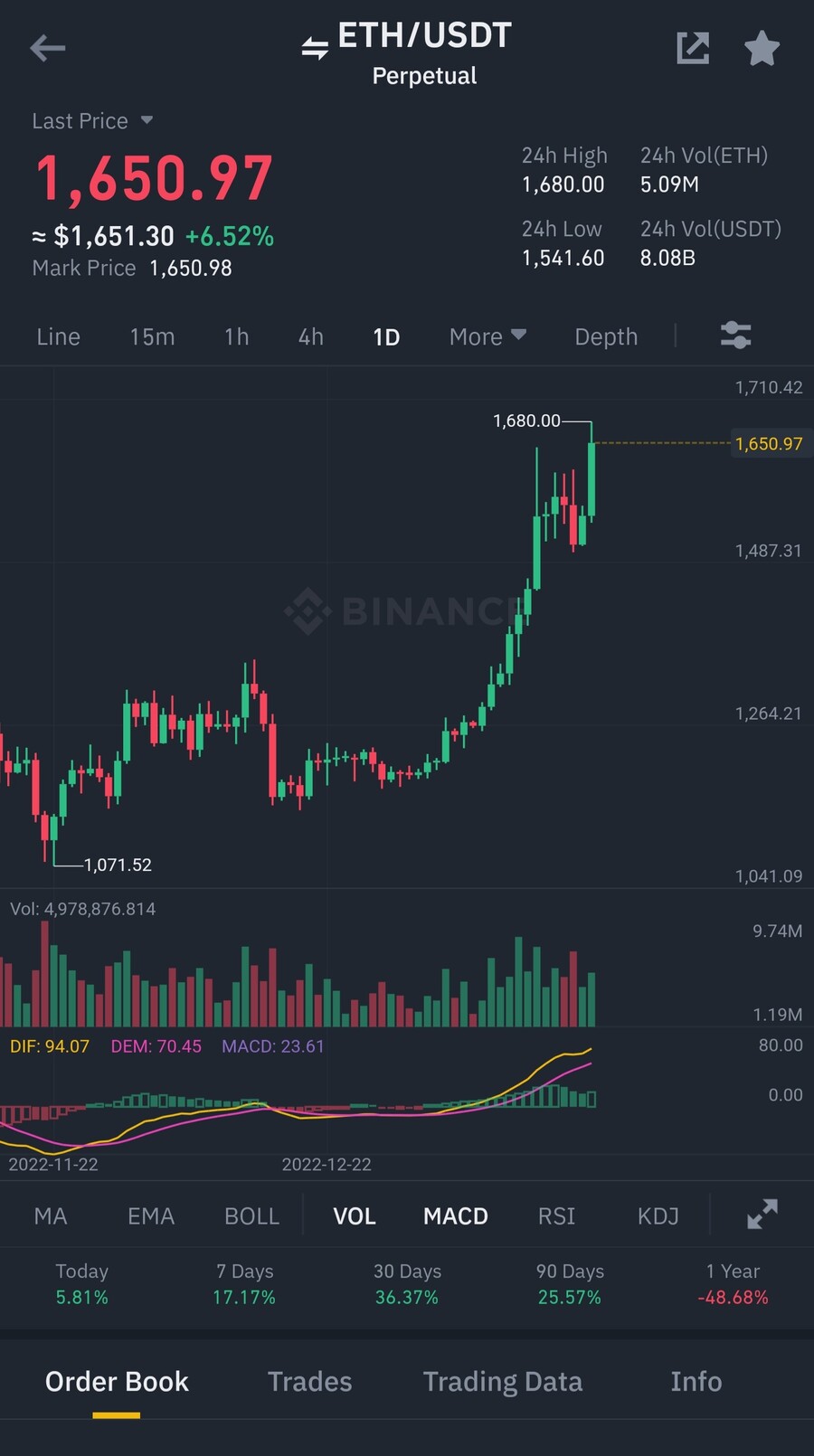Enable the EMA overlay
The height and width of the screenshot is (1456, 814).
[151, 1216]
